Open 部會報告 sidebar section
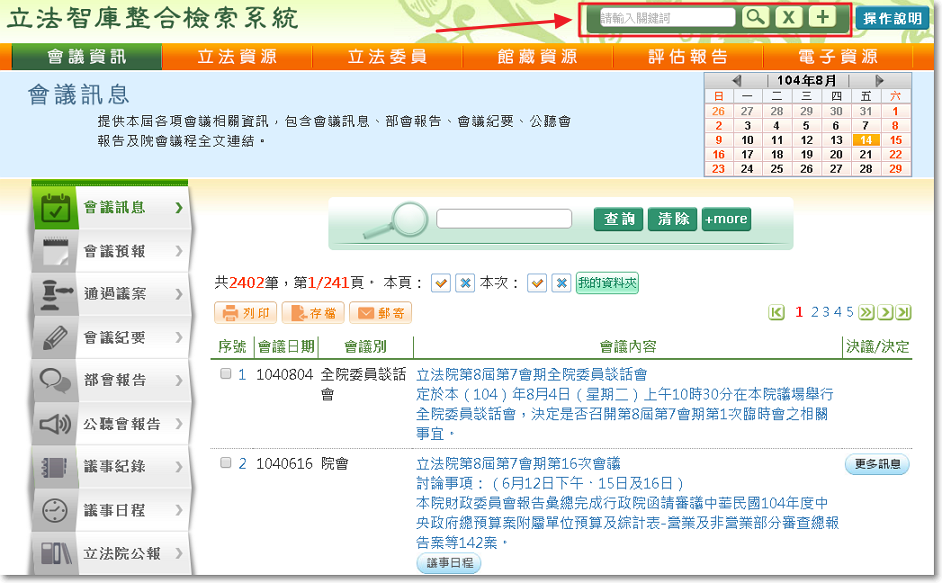942x583 pixels. 114,380
